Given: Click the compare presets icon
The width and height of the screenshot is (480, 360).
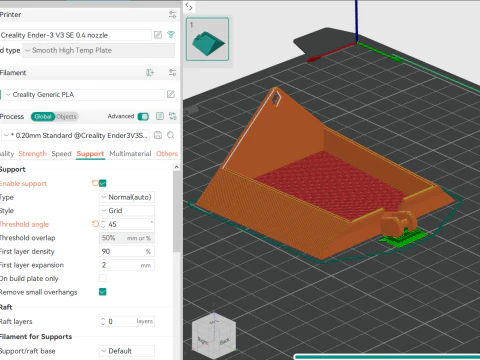Looking at the screenshot, I should pos(172,116).
